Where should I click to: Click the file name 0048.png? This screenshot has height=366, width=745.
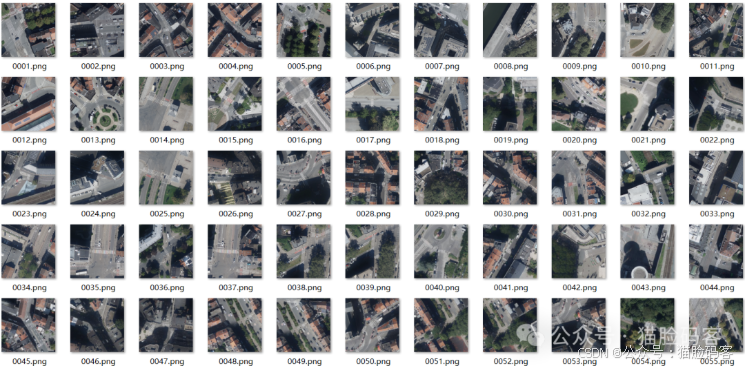pos(235,362)
